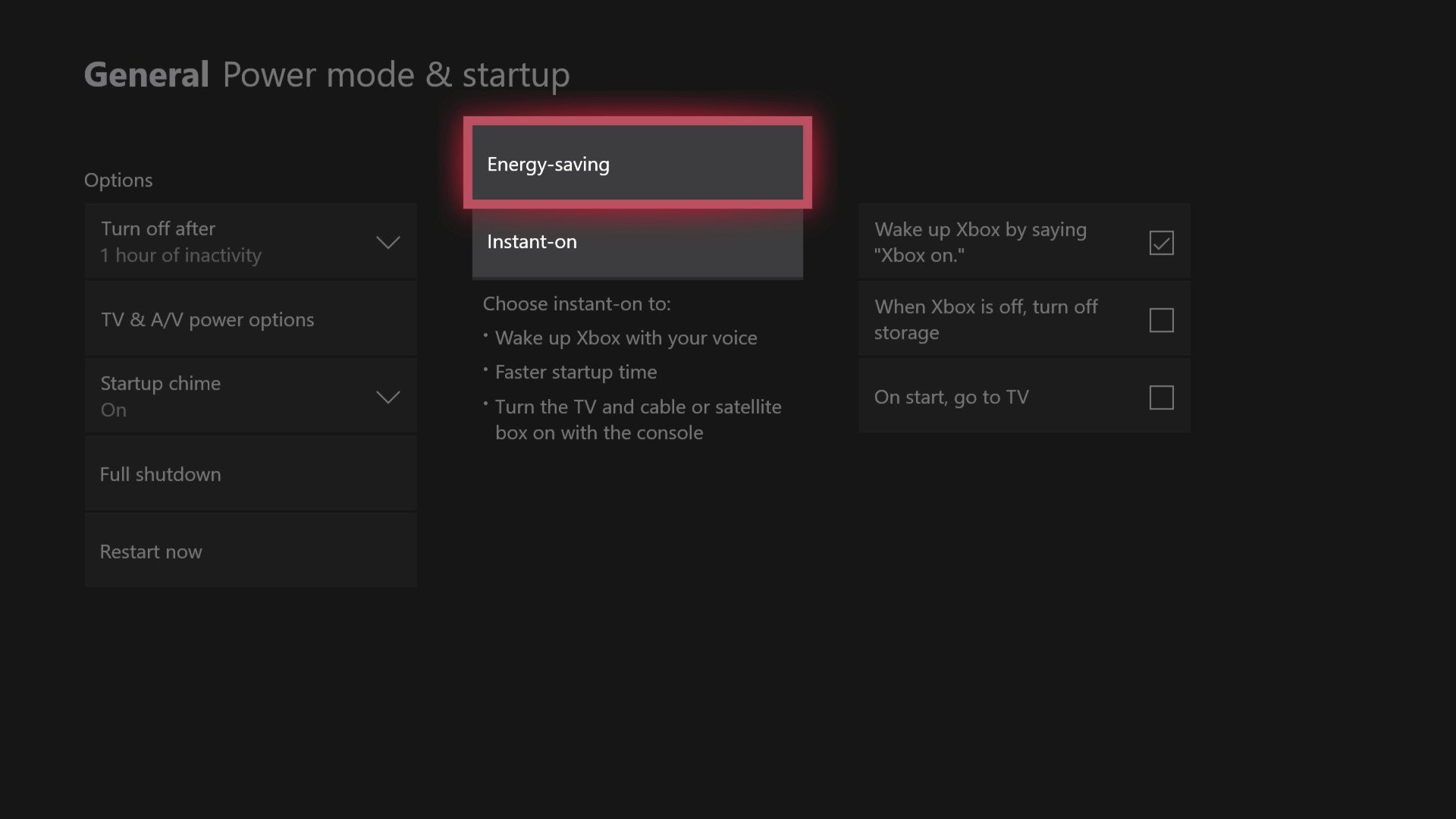Open the Turn off after dropdown

coord(251,242)
